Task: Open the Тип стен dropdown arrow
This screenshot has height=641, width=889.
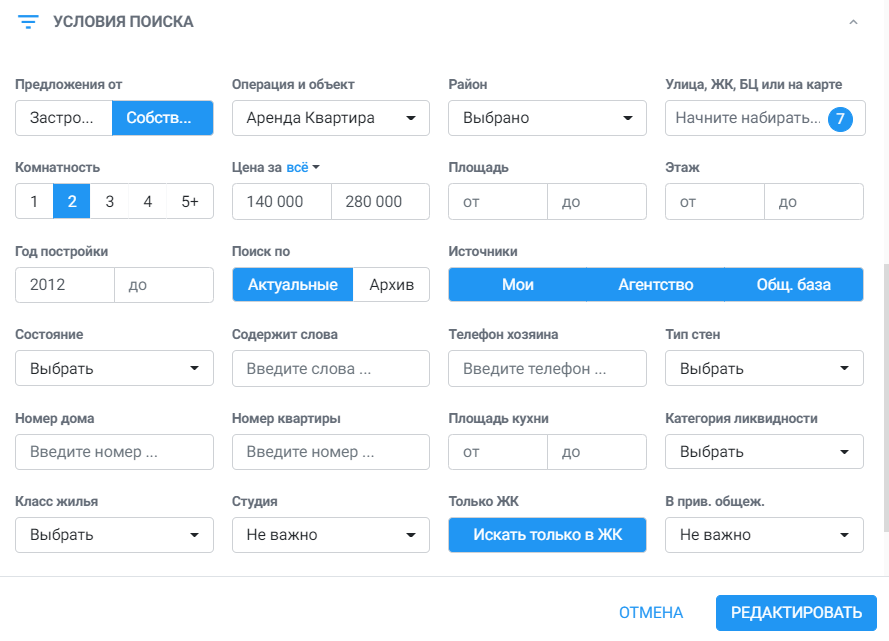Action: pos(844,368)
